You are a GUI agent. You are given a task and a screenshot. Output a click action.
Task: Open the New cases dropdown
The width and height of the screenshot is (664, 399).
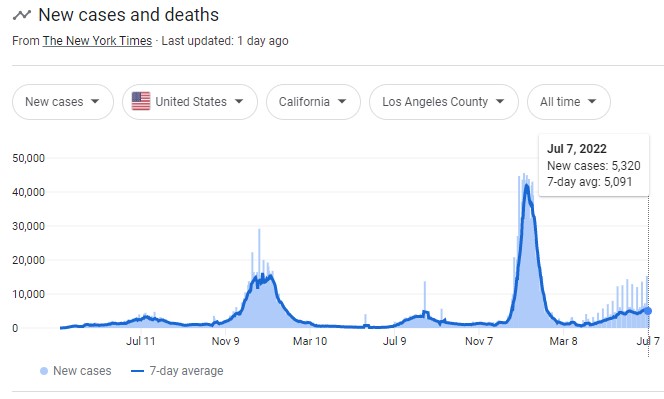pos(63,102)
